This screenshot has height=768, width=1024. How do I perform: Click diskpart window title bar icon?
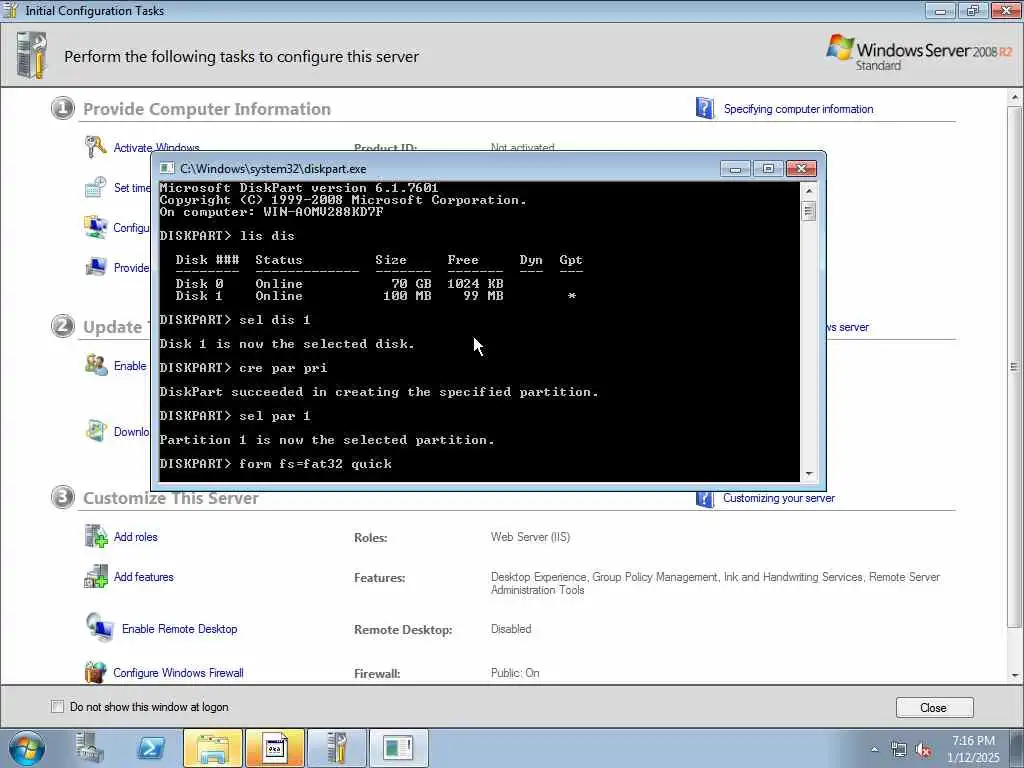pyautogui.click(x=167, y=168)
